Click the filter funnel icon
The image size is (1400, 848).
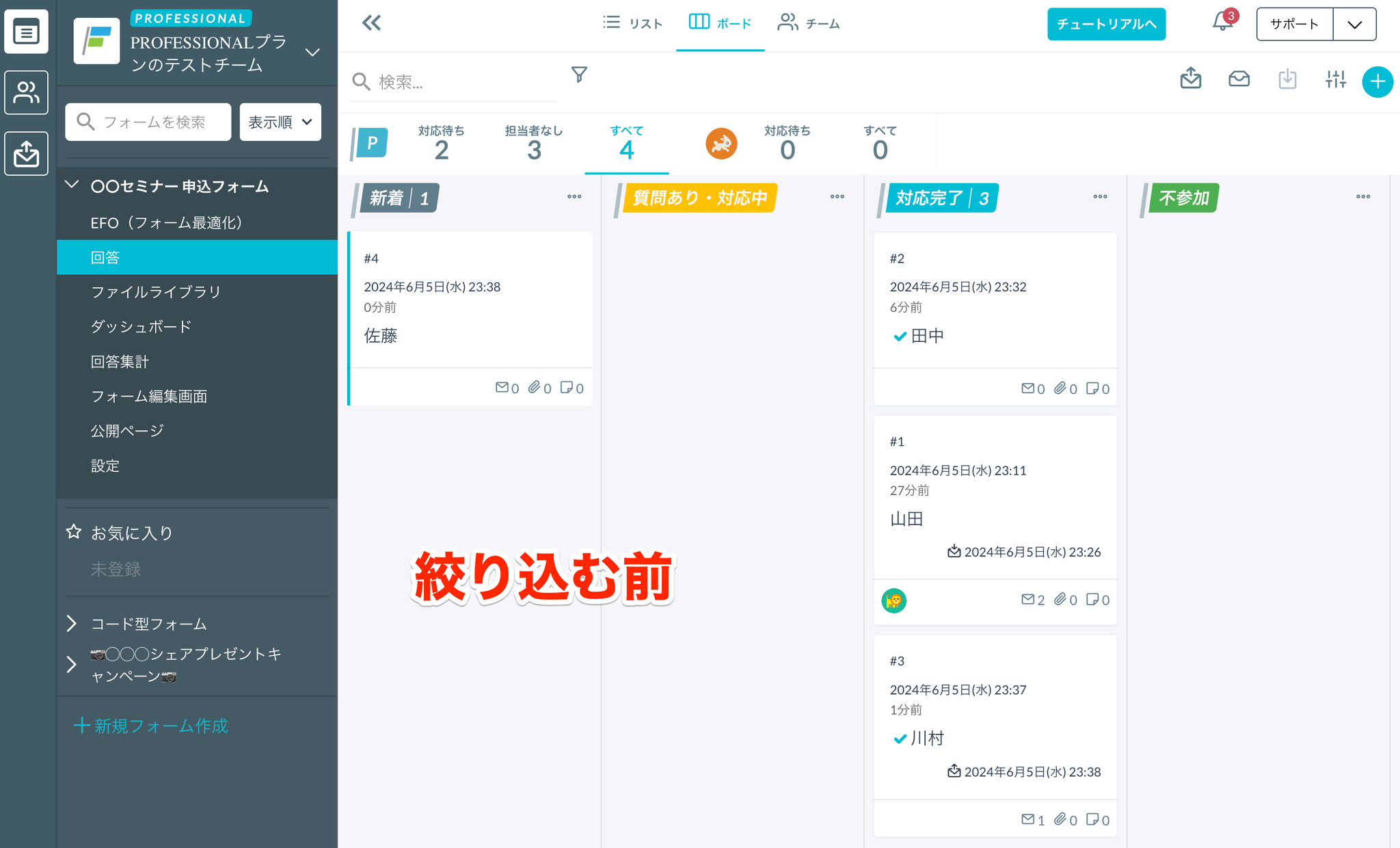[x=579, y=75]
